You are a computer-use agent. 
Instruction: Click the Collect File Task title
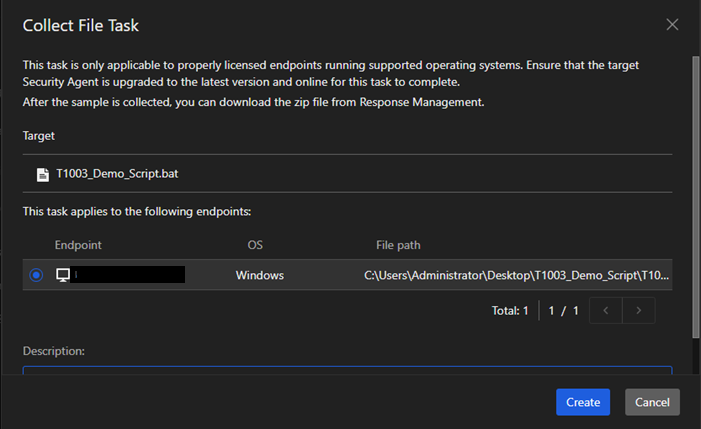83,25
